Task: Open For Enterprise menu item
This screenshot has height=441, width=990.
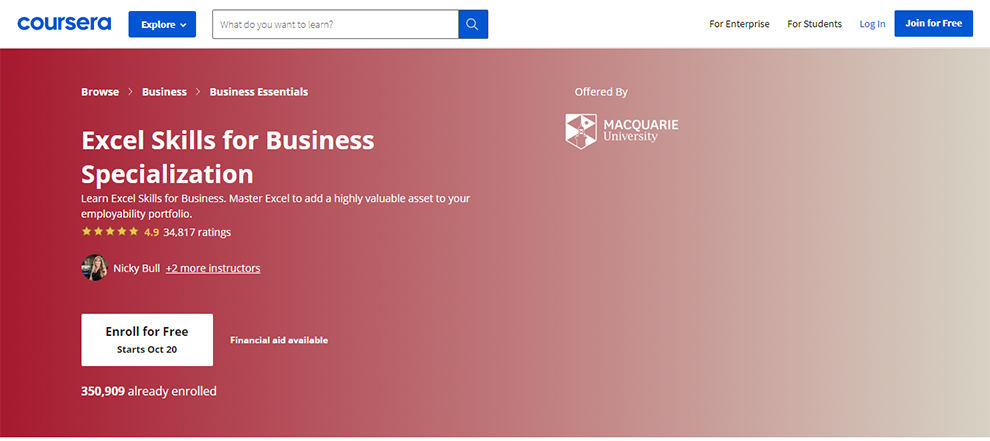Action: (739, 24)
